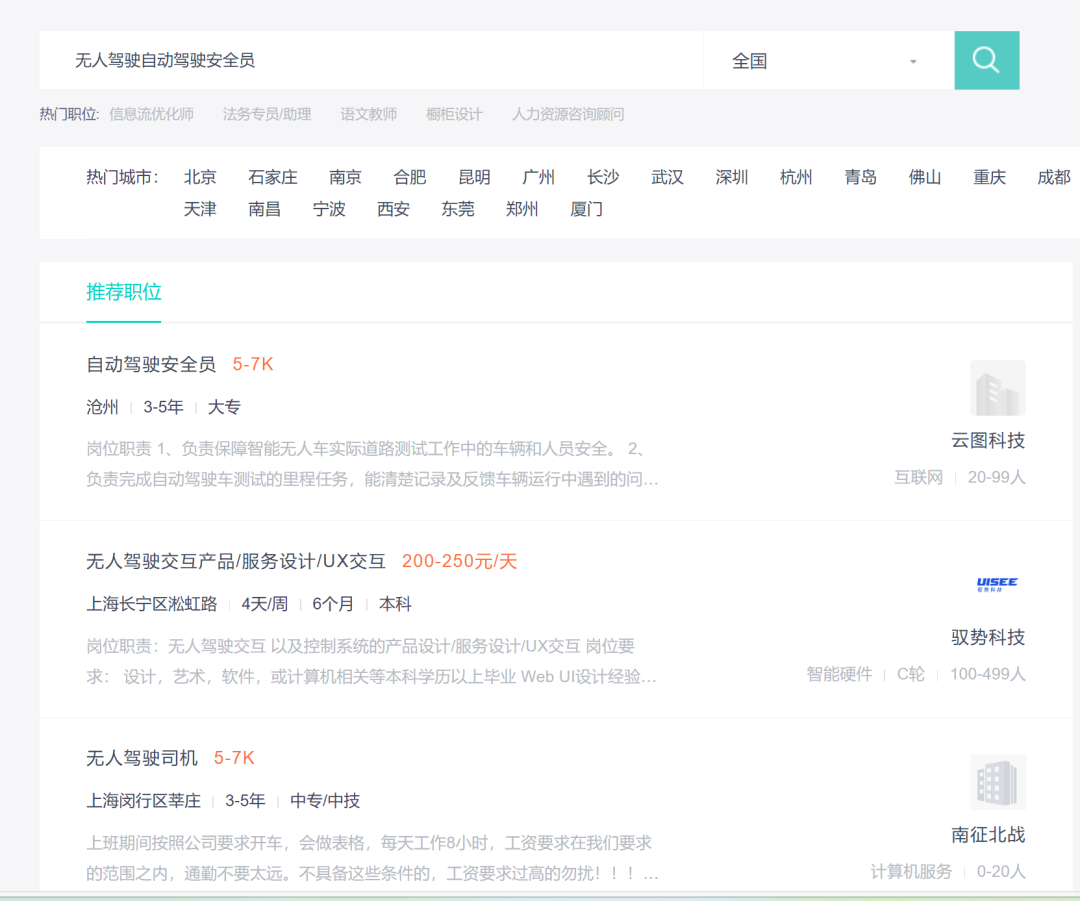Viewport: 1080px width, 901px height.
Task: Visit the 驭势科技 company name link
Action: [988, 637]
